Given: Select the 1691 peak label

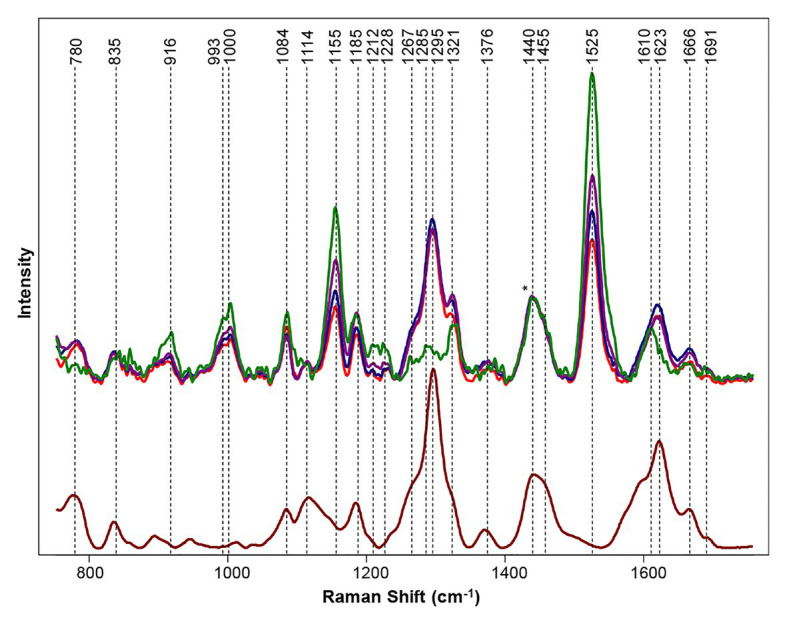Looking at the screenshot, I should [x=708, y=48].
